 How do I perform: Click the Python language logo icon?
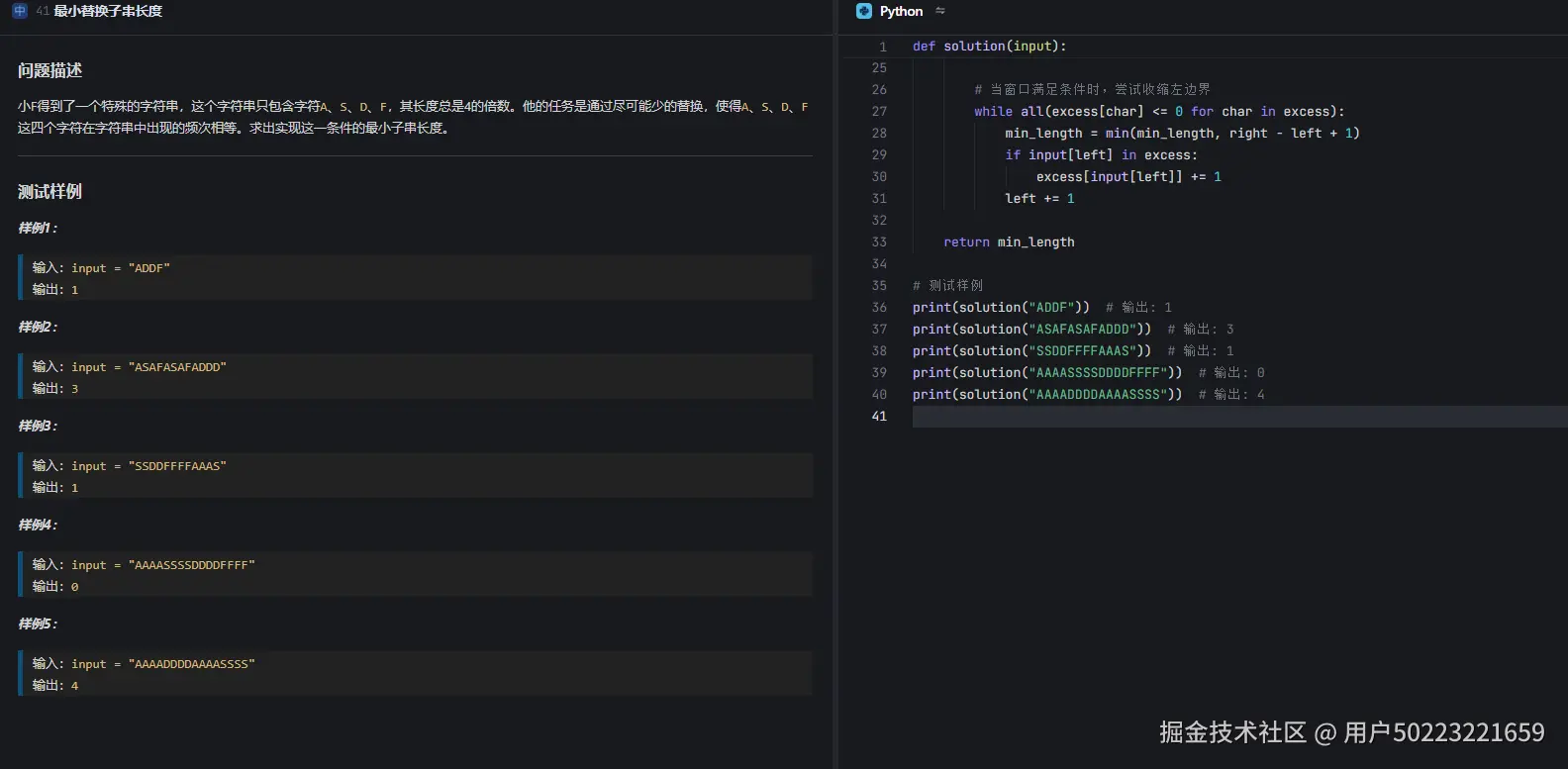click(x=864, y=11)
